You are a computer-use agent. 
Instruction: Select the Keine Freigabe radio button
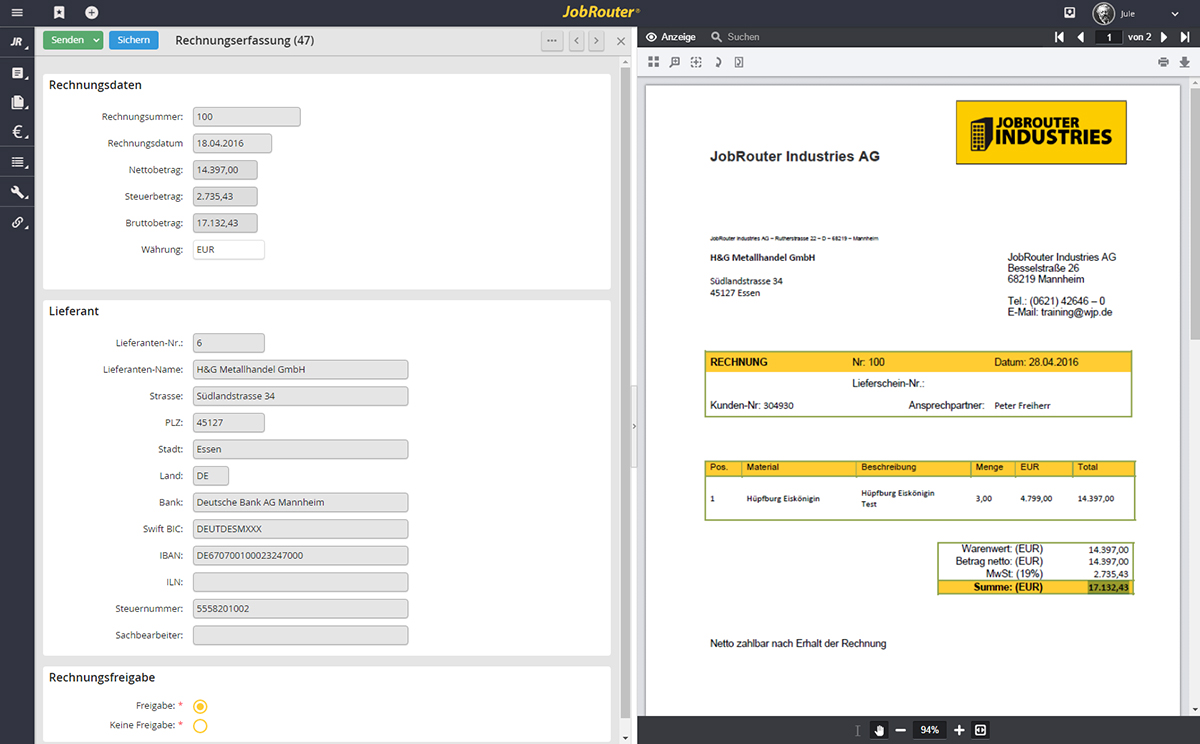tap(200, 725)
